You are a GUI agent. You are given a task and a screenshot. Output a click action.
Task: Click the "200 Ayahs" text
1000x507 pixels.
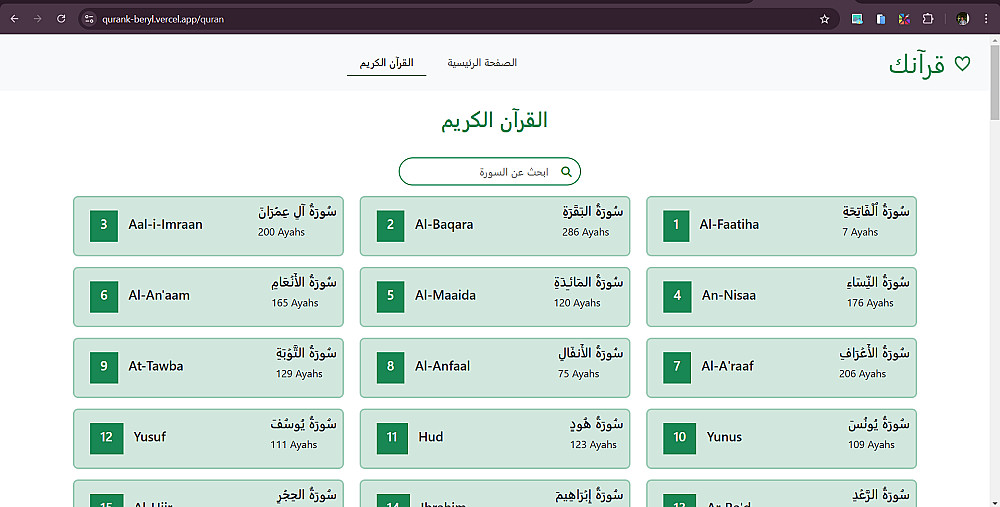click(x=281, y=233)
